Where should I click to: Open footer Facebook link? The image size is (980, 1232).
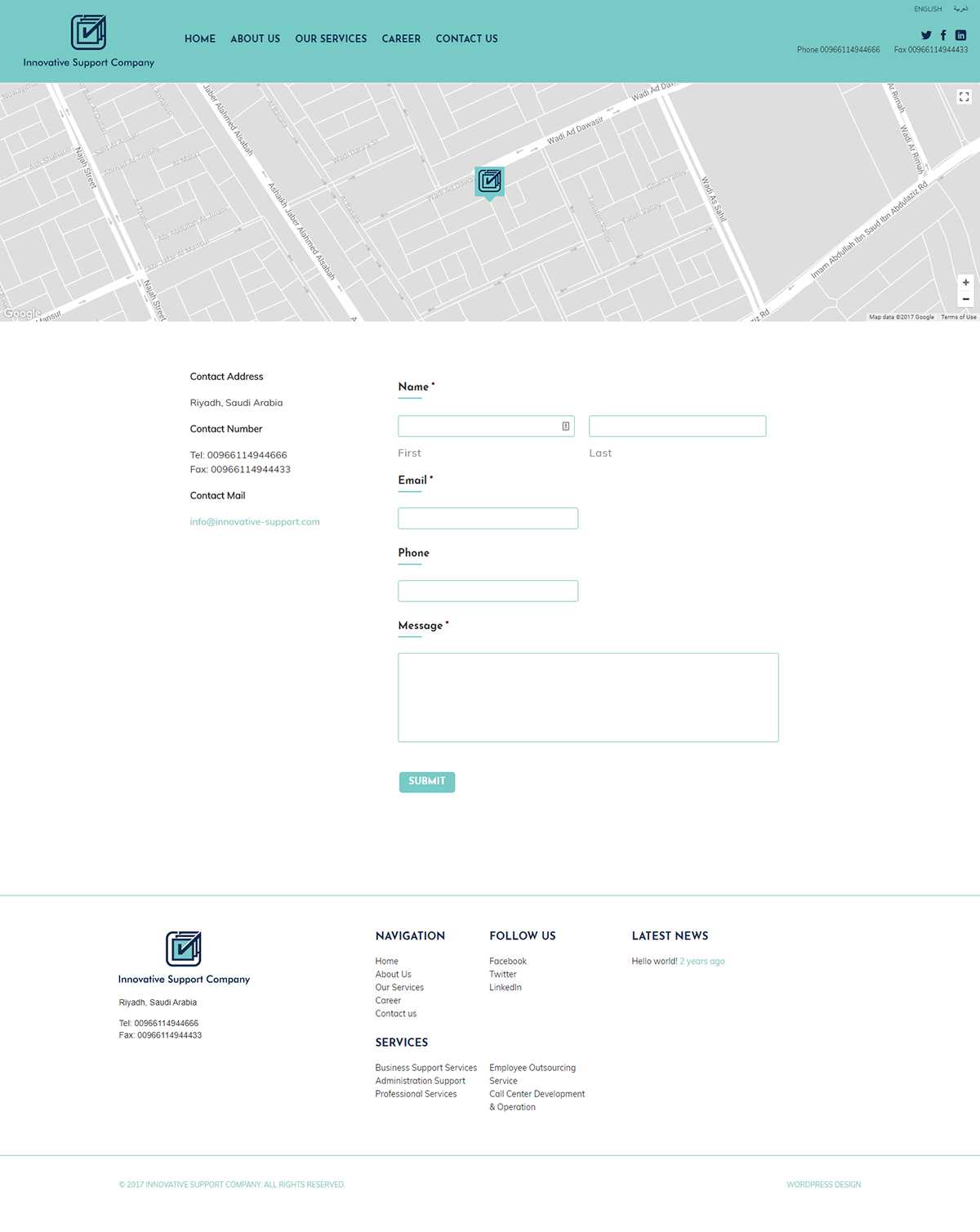pyautogui.click(x=507, y=962)
